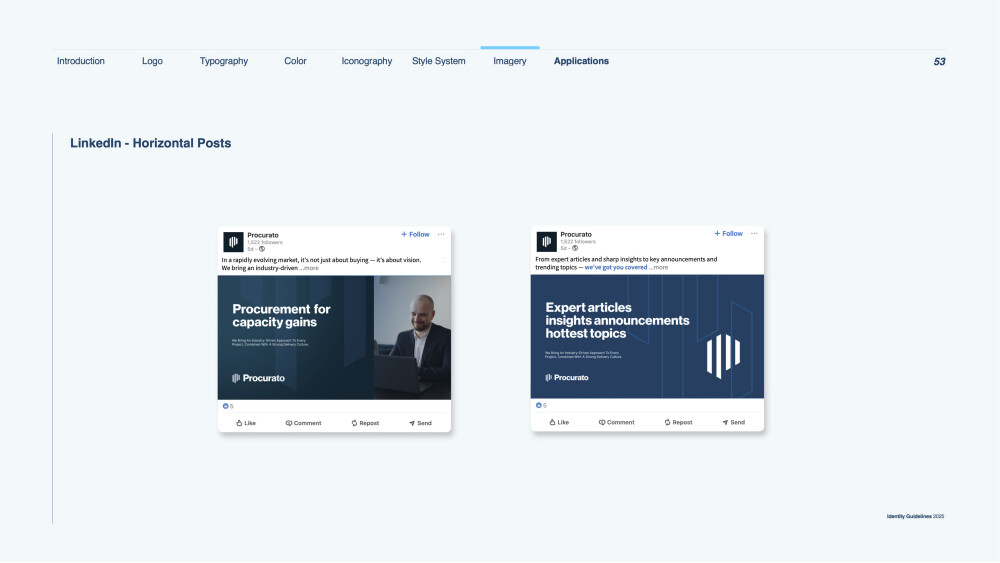This screenshot has width=1000, height=563.
Task: Expand '...more' text in right post
Action: click(x=659, y=267)
